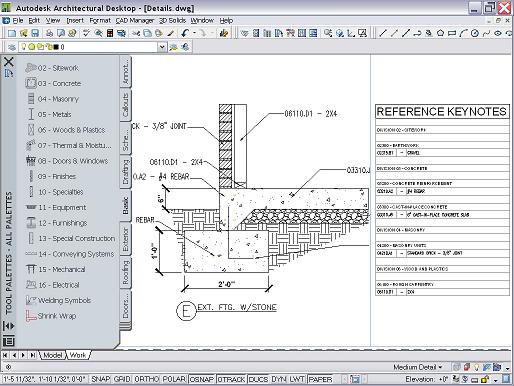Select the Shrink Wrap tool

pos(51,316)
